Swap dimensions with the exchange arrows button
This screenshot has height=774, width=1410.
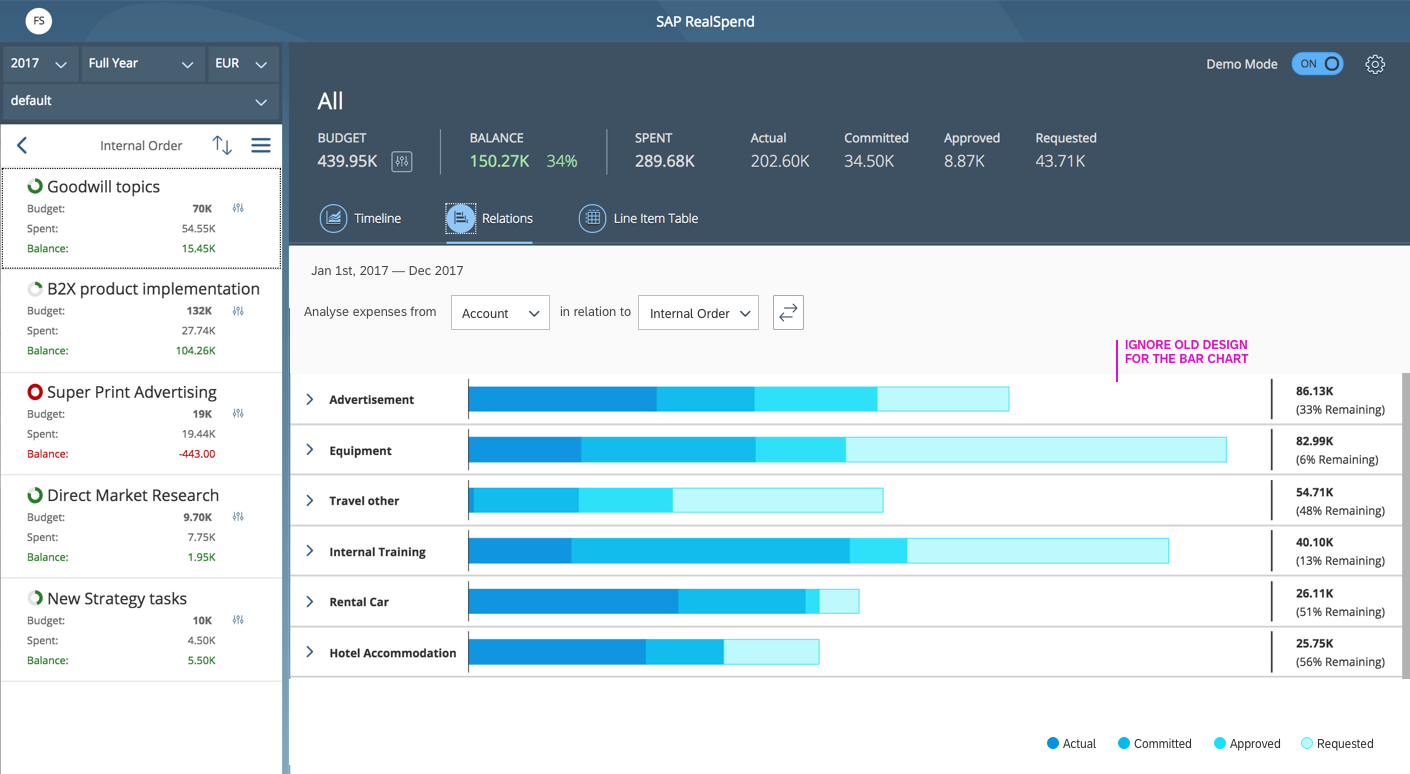(x=788, y=312)
